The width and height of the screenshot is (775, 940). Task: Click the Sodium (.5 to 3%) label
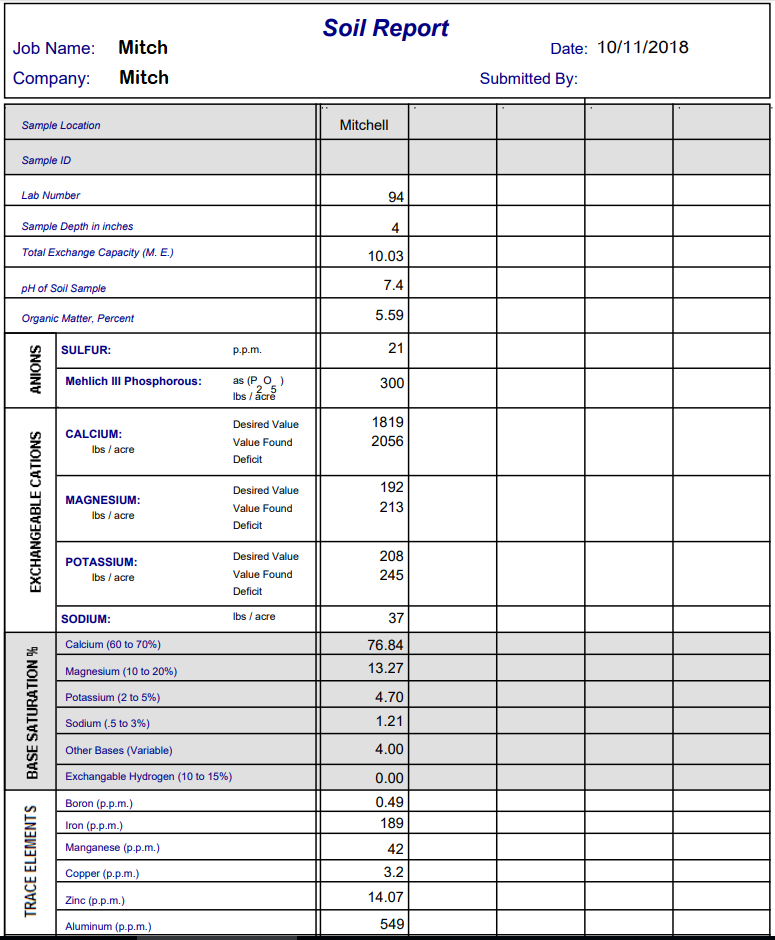click(x=107, y=723)
